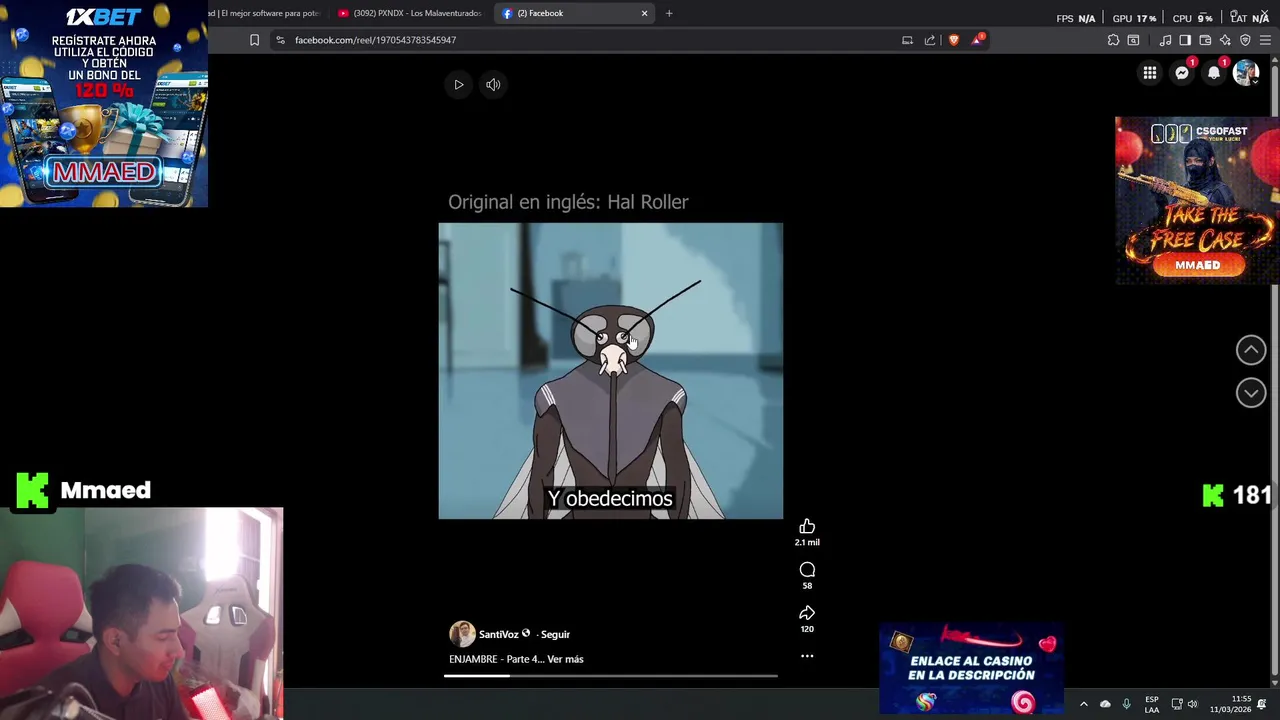Open Windows notification center bell
The height and width of the screenshot is (720, 1280).
coord(1261,704)
